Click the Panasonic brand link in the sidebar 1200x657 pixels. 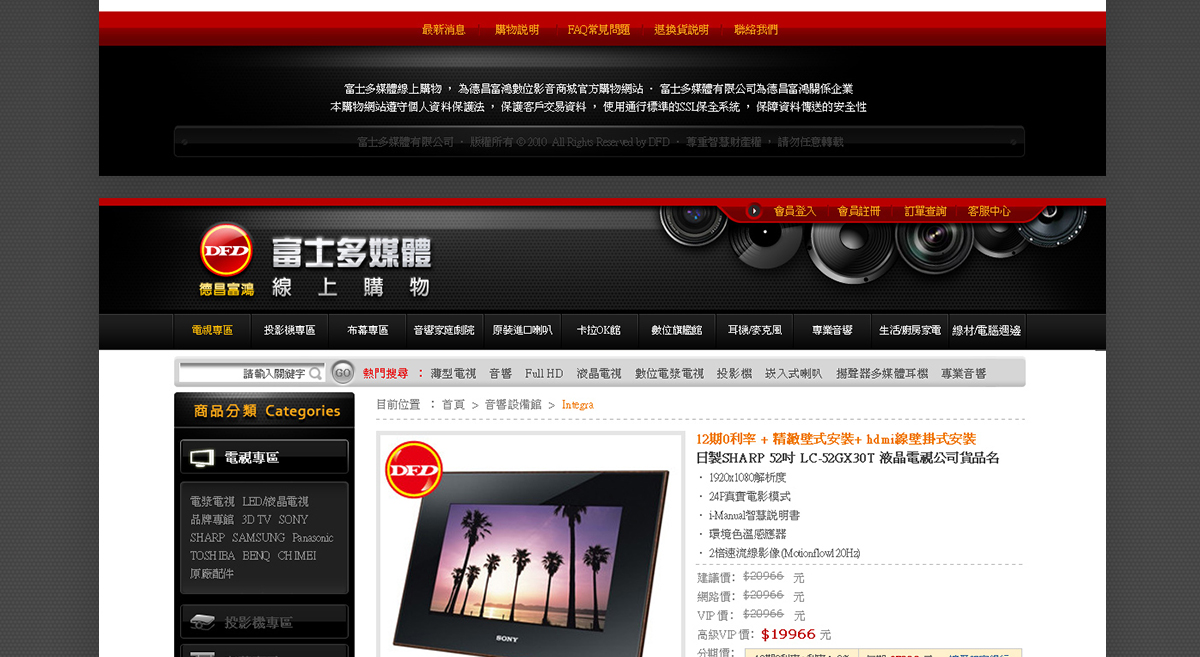click(x=313, y=538)
